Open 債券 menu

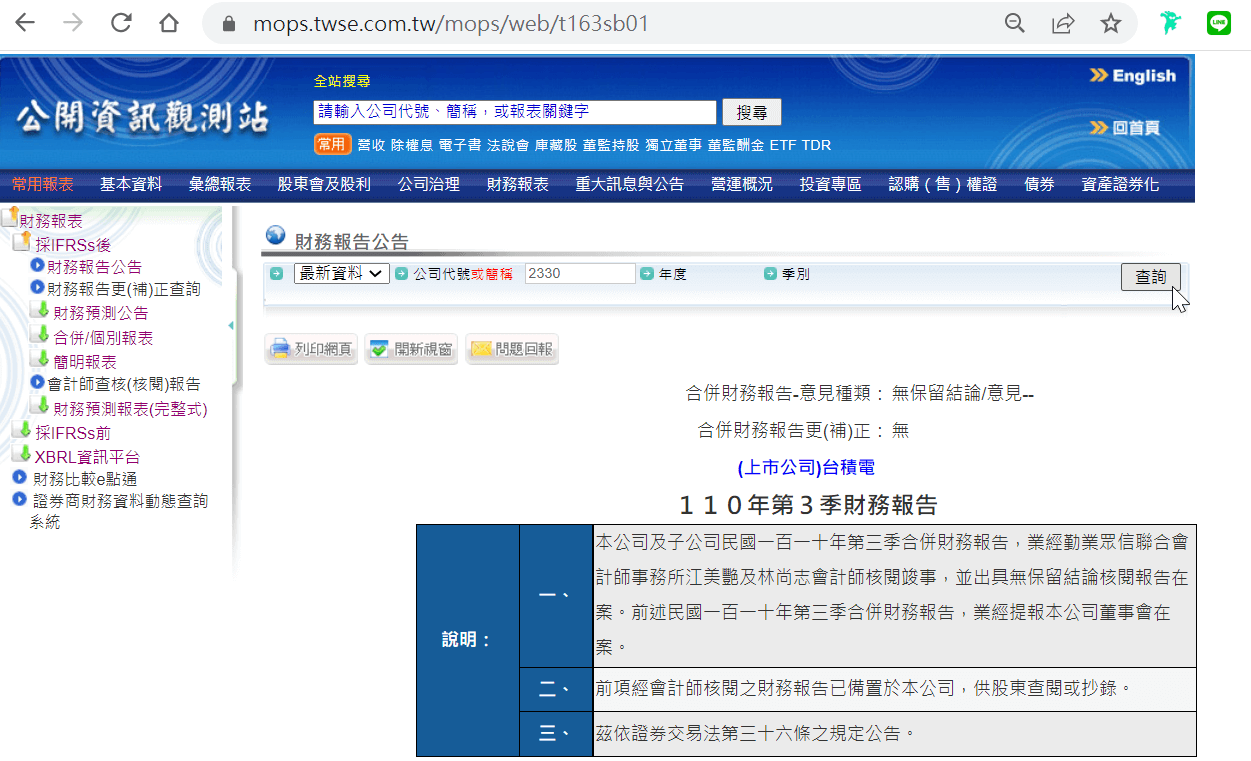point(1040,184)
